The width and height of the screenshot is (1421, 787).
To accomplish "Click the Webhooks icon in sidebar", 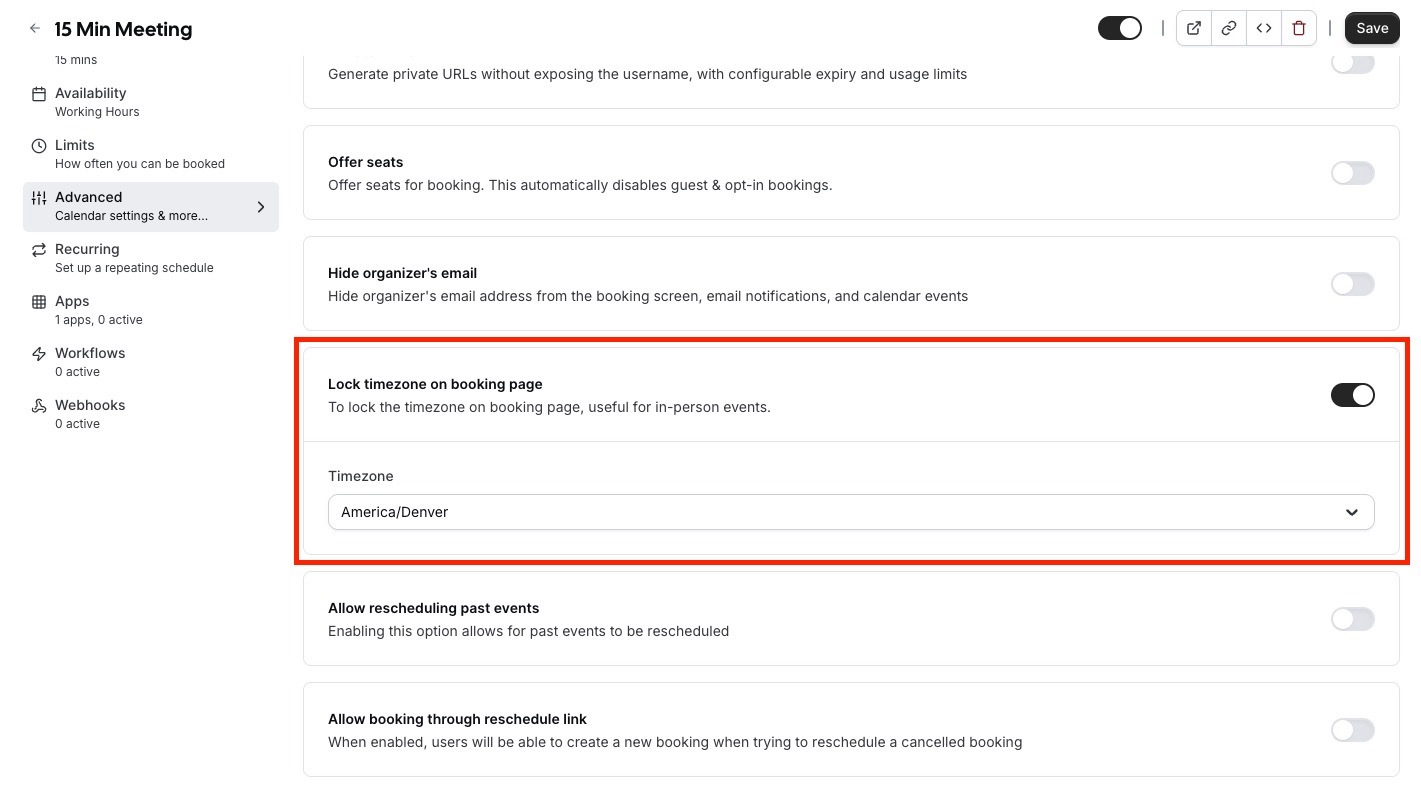I will [x=39, y=406].
